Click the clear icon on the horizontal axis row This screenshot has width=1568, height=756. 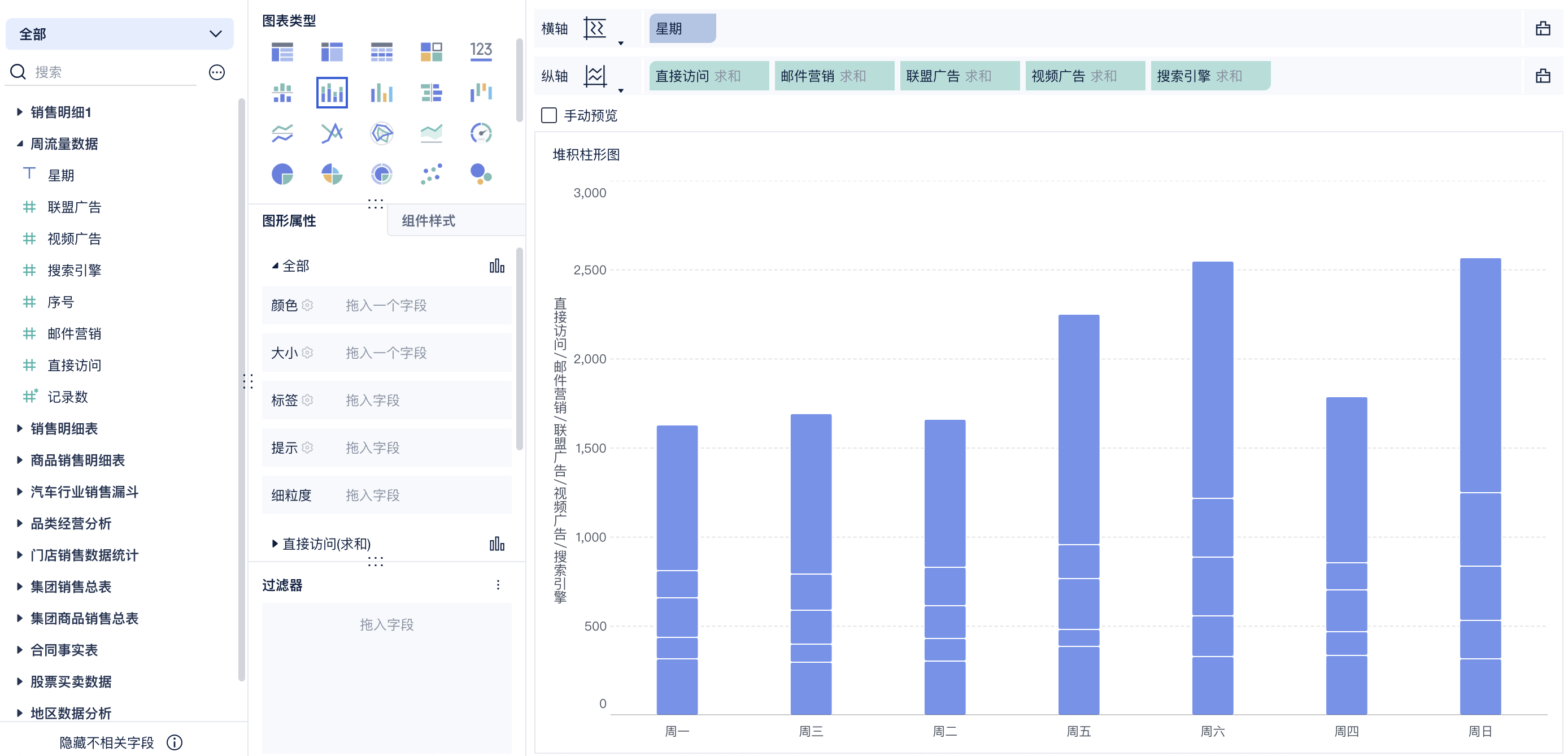1543,29
